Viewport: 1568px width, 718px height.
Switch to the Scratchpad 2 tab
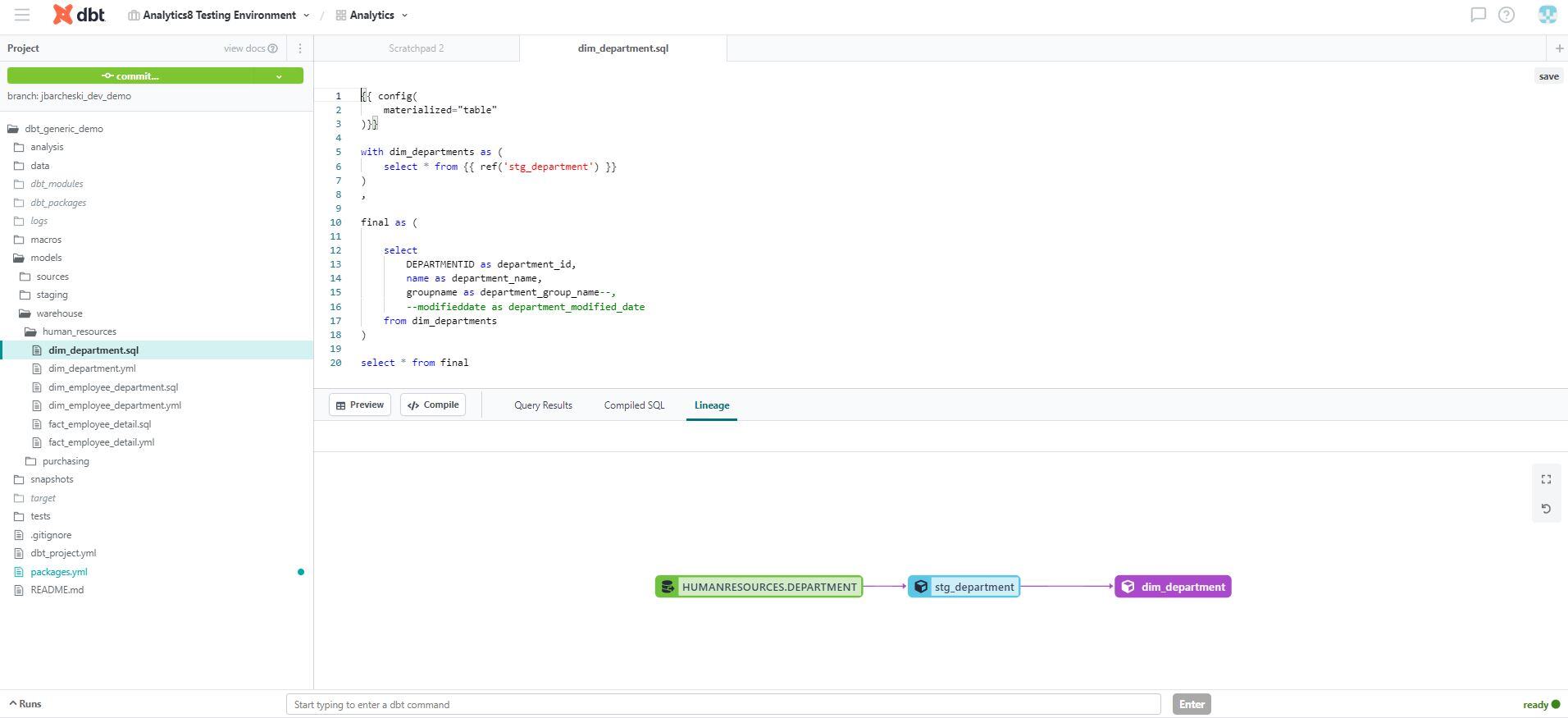pos(416,48)
